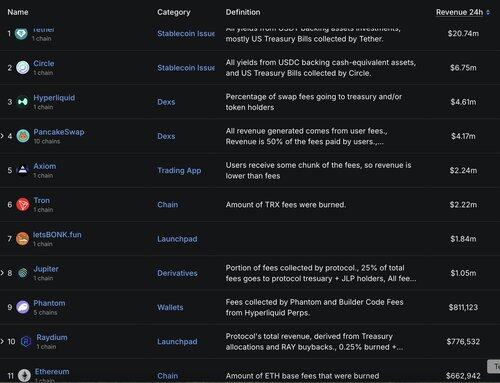Expand the Jupiter row chevron

(x=2, y=273)
